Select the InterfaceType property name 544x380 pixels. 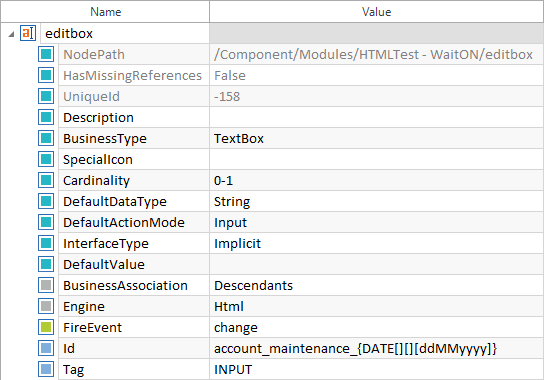pos(106,244)
